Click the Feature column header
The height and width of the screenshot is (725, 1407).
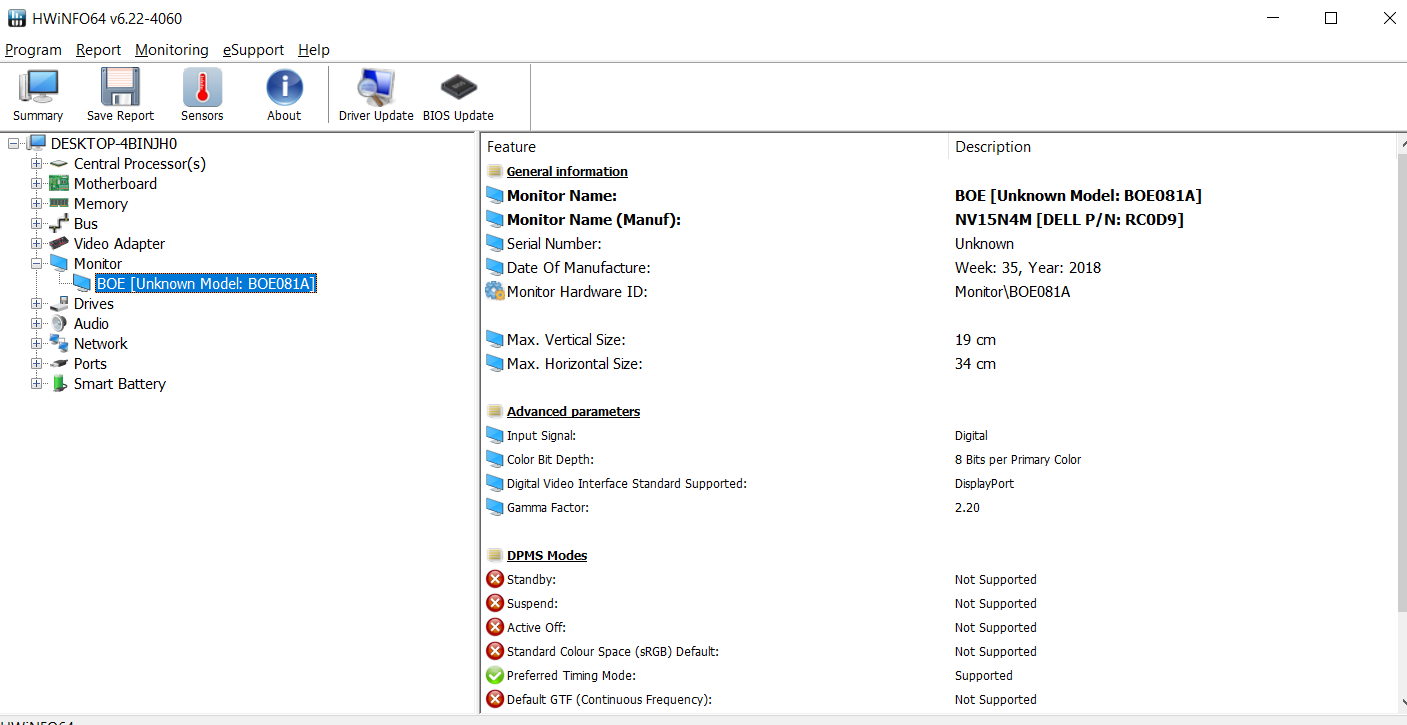[x=511, y=147]
